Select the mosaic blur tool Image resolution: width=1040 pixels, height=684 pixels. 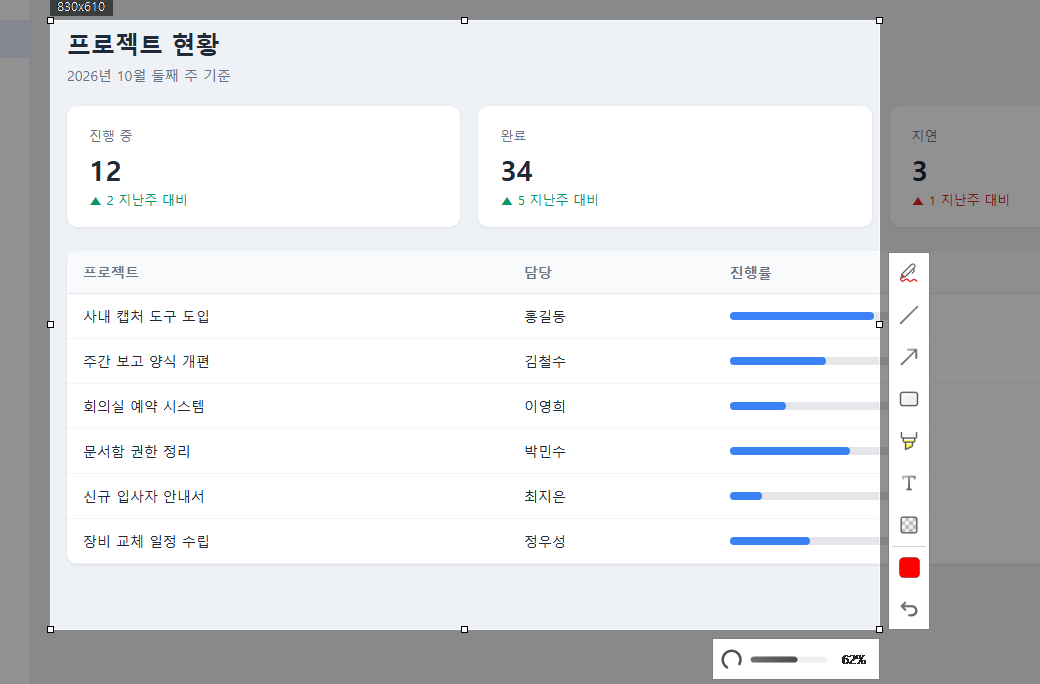909,525
